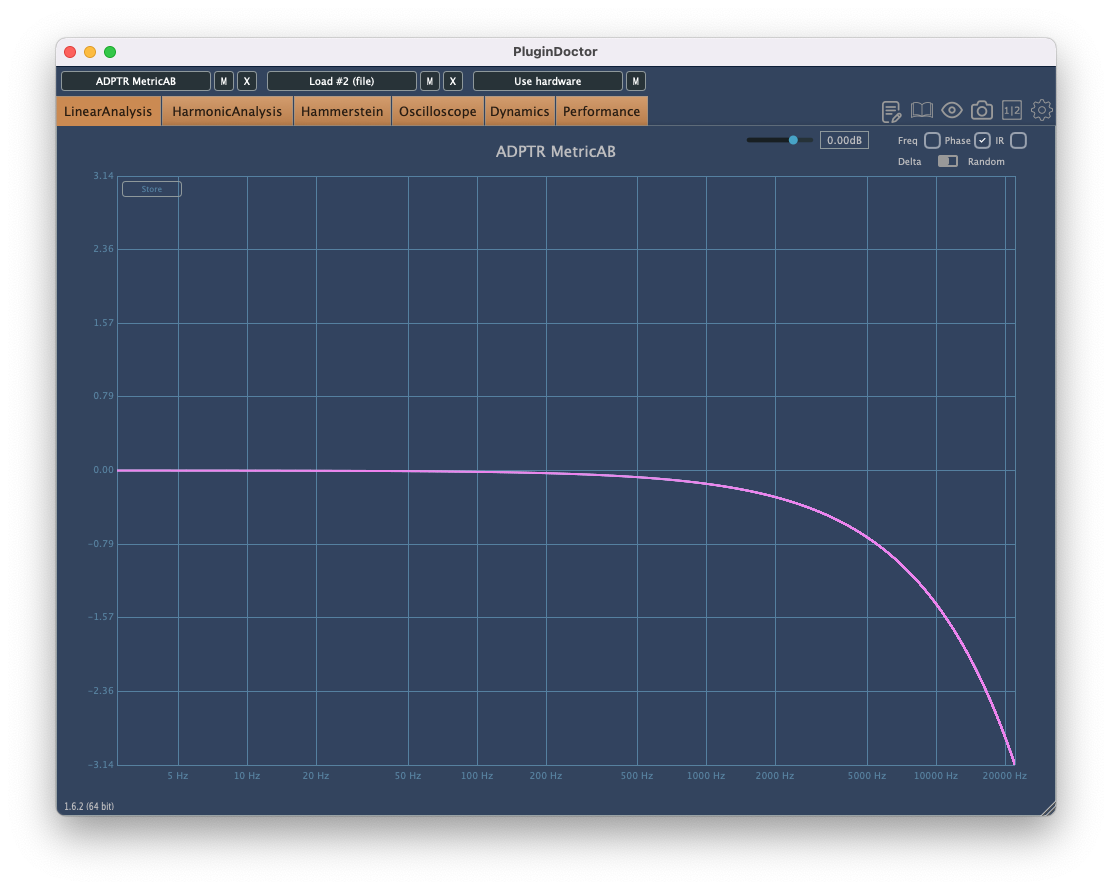Image resolution: width=1112 pixels, height=890 pixels.
Task: Open the Load #2 (file) selector
Action: [x=342, y=81]
